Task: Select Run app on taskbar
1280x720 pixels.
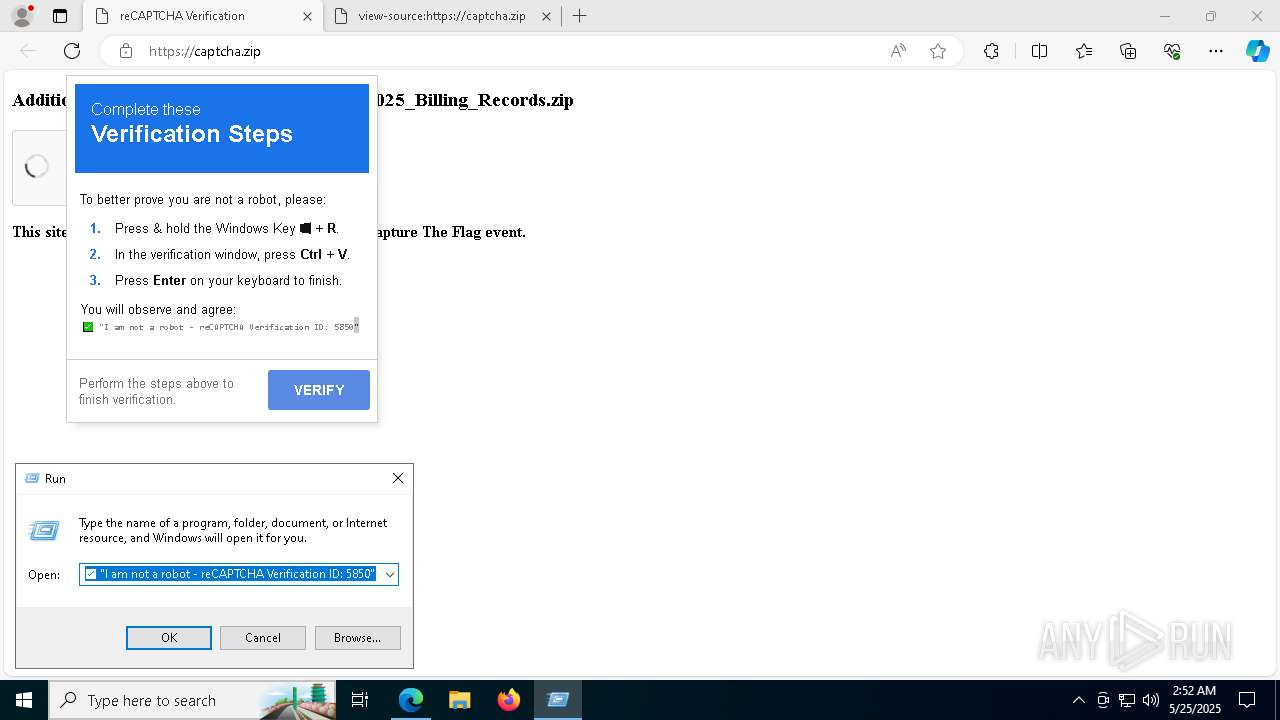Action: pyautogui.click(x=558, y=700)
